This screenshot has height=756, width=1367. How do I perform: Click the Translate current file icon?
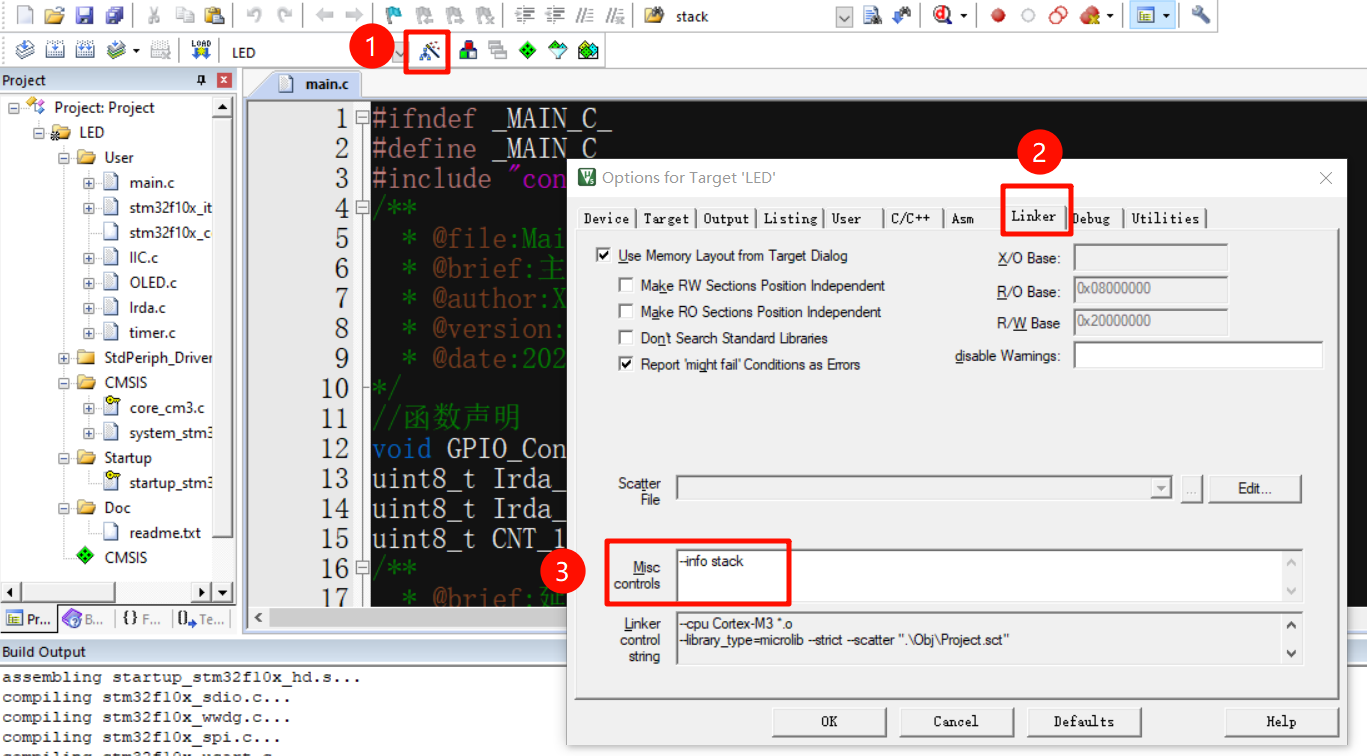[x=25, y=50]
